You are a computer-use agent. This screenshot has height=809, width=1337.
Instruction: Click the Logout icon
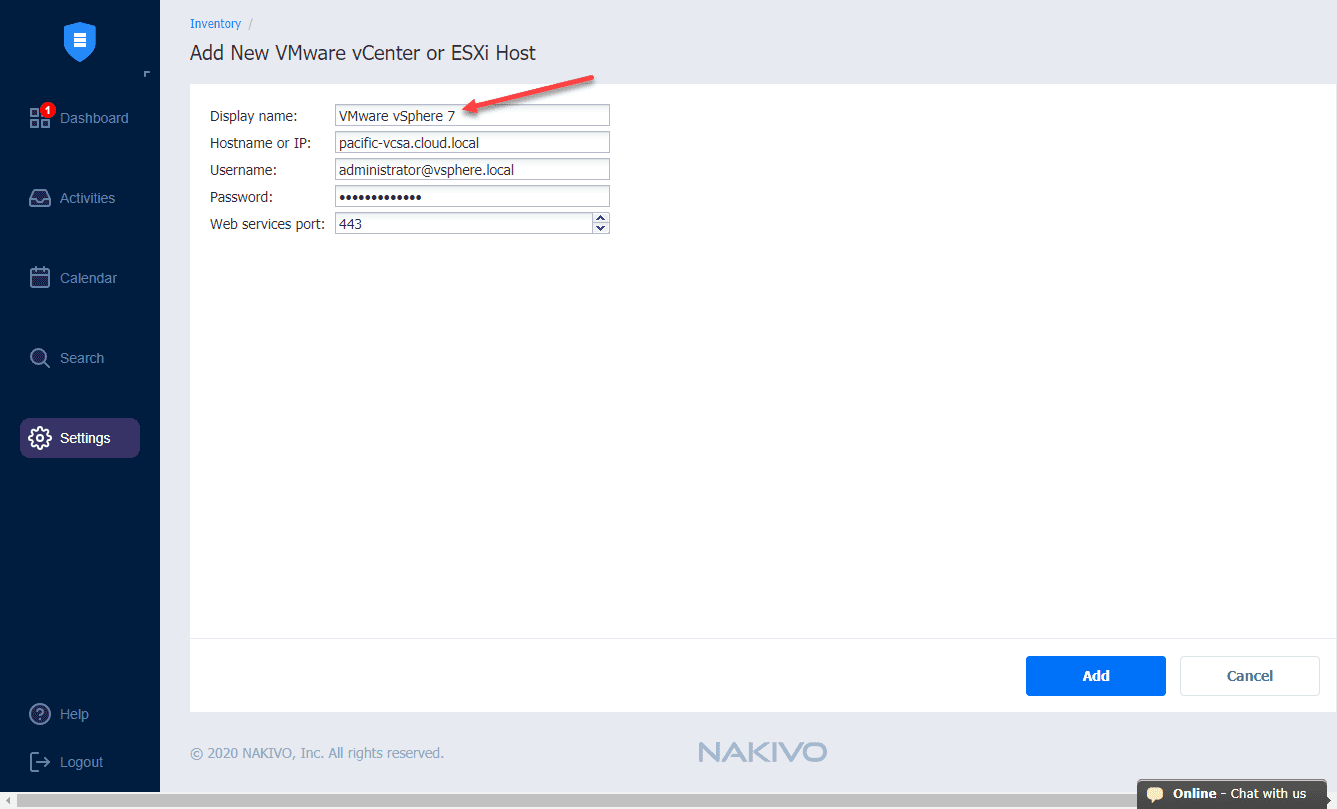(38, 761)
